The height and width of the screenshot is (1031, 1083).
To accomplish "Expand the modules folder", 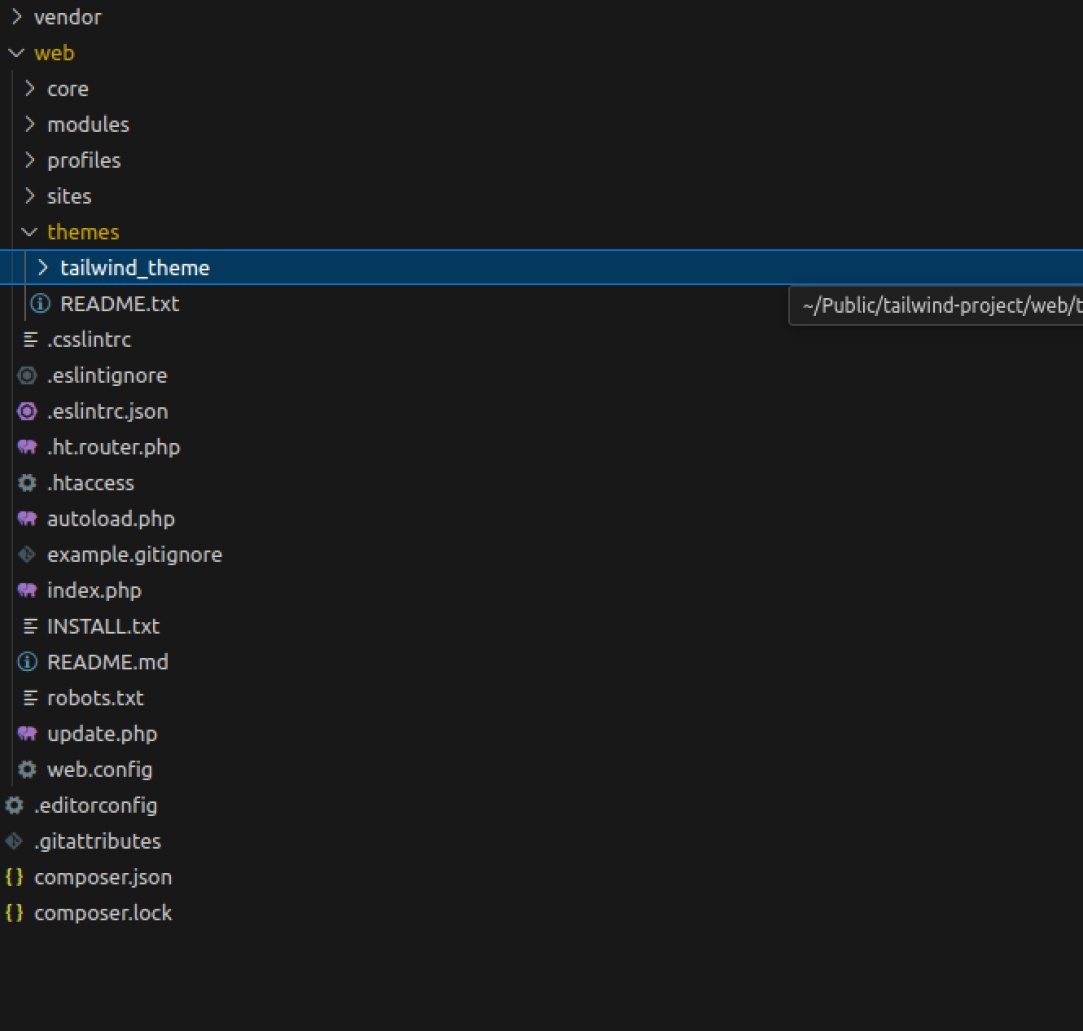I will (28, 124).
